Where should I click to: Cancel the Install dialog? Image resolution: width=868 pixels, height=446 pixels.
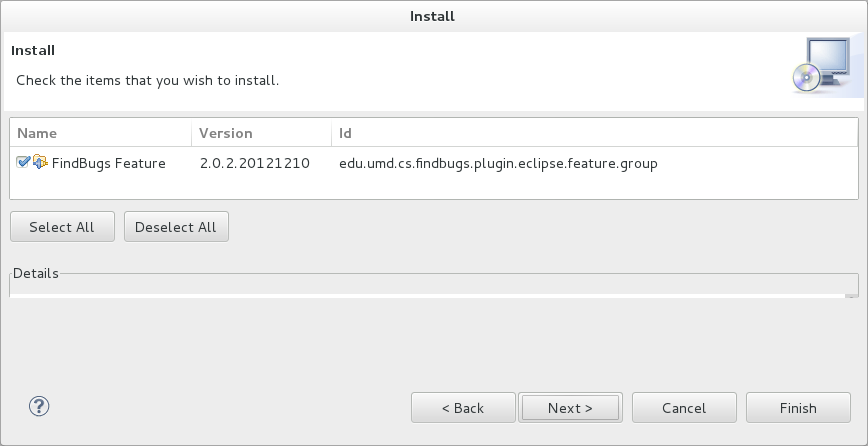(684, 408)
